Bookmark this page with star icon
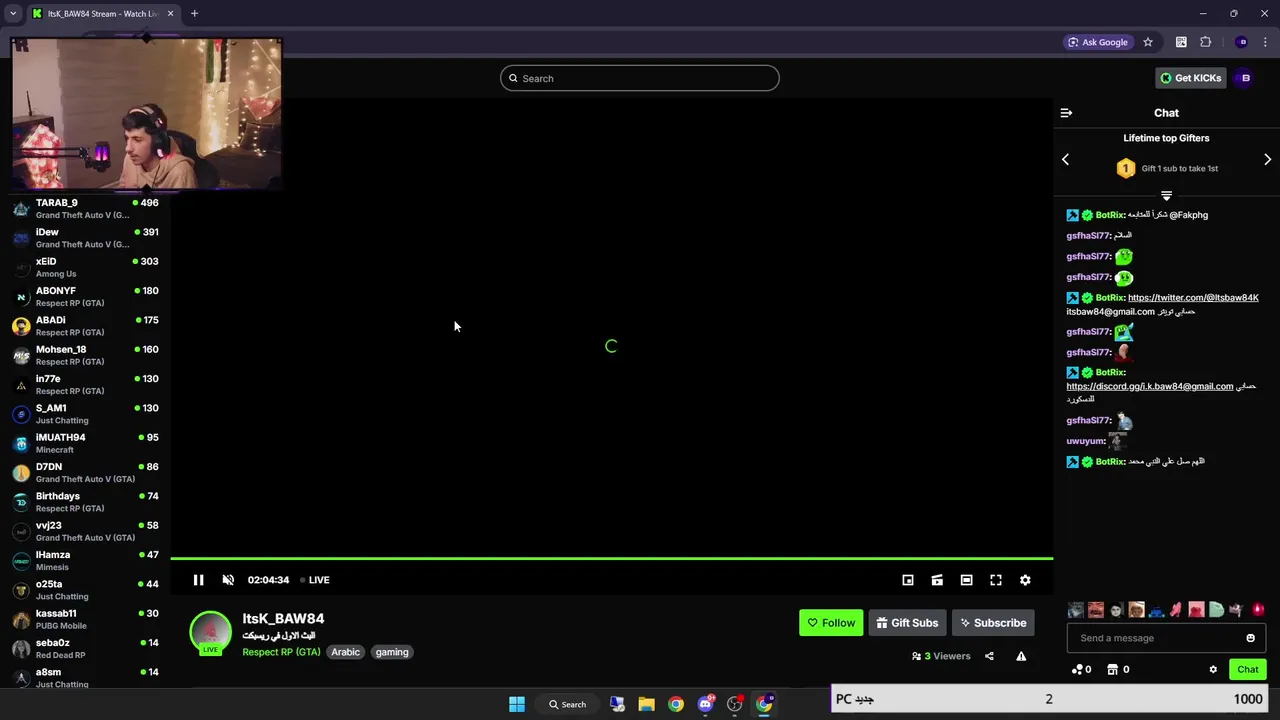This screenshot has width=1280, height=720. 1148,42
